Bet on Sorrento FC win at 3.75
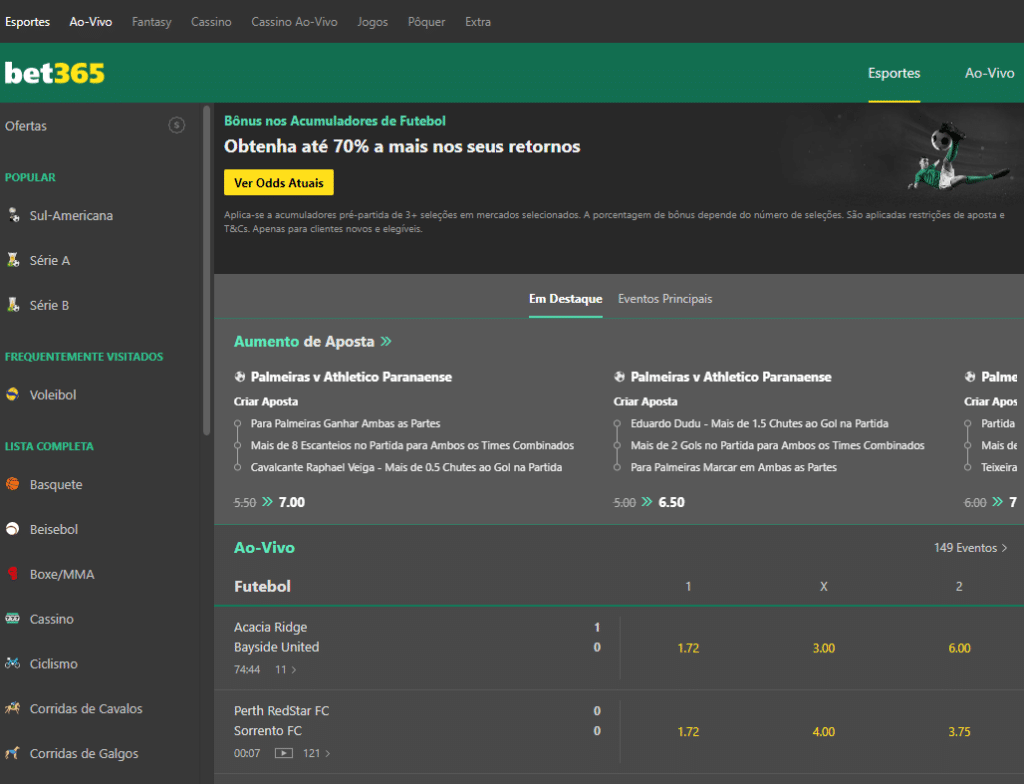The width and height of the screenshot is (1024, 784). [x=959, y=732]
